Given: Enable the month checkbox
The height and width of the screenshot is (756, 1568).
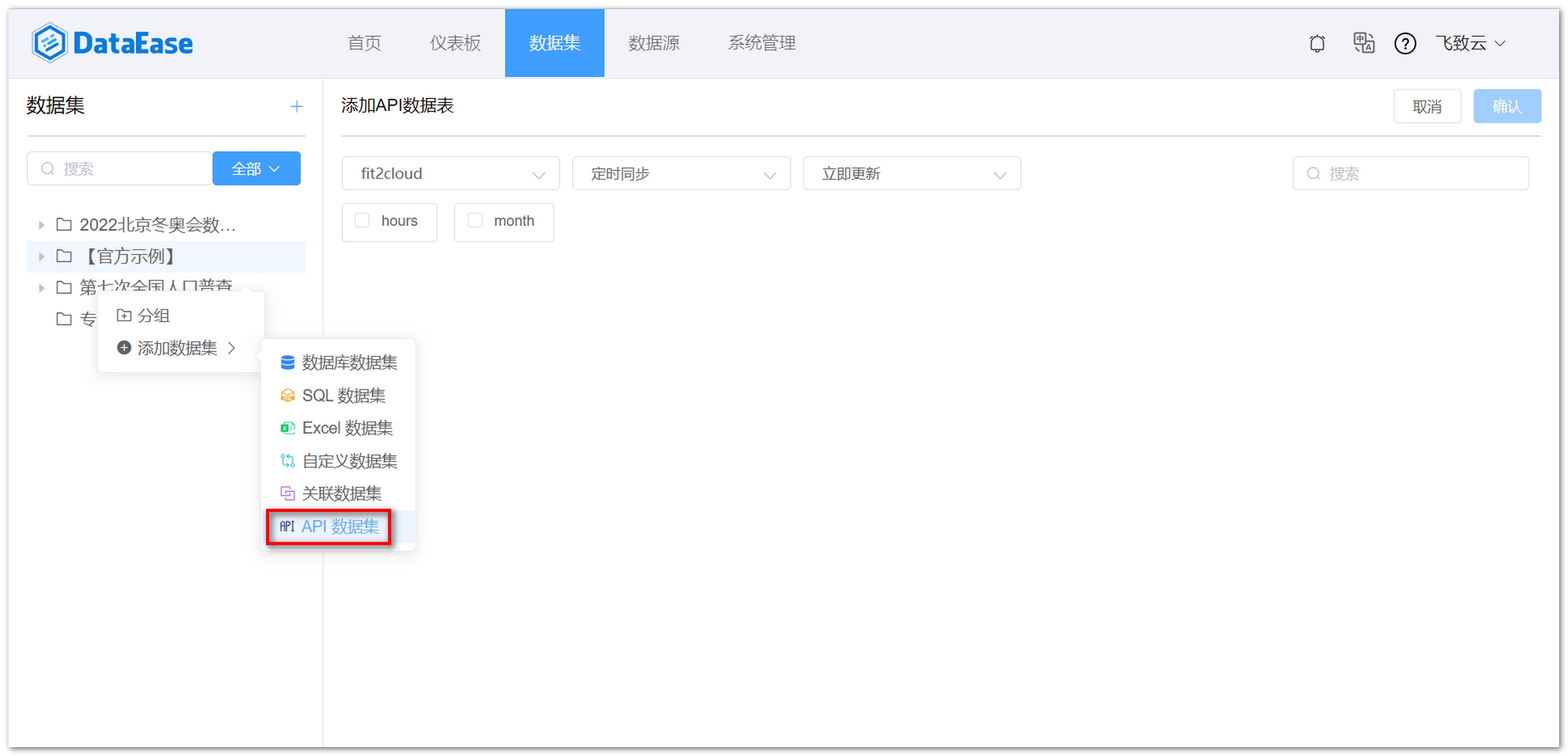Looking at the screenshot, I should 475,221.
